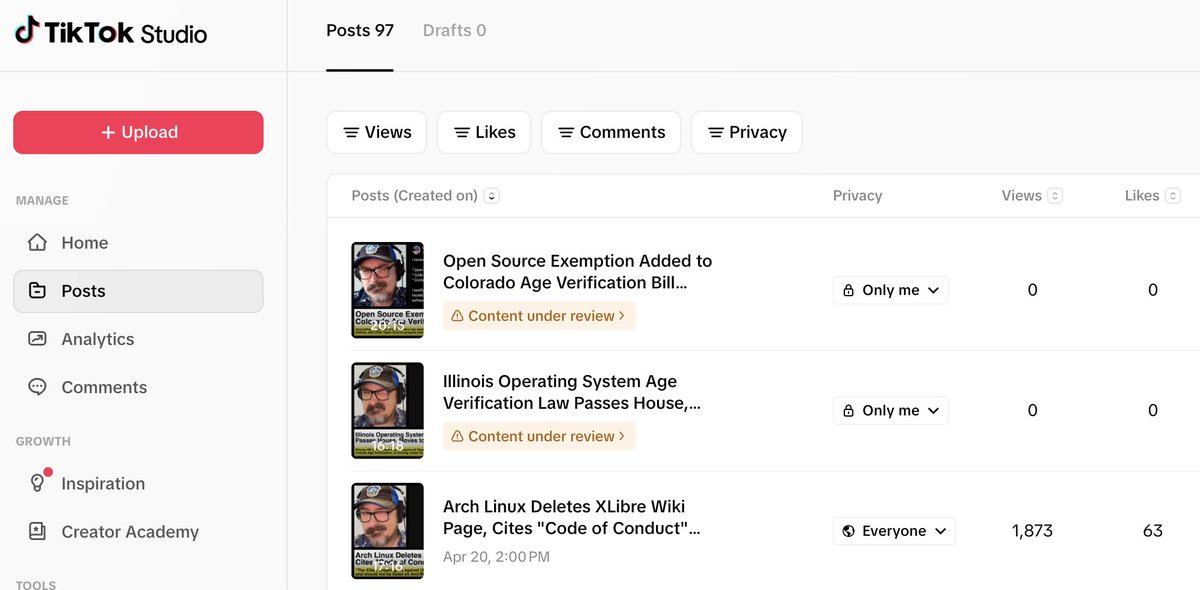Open Everyone privacy dropdown for Arch Linux post

pos(894,531)
